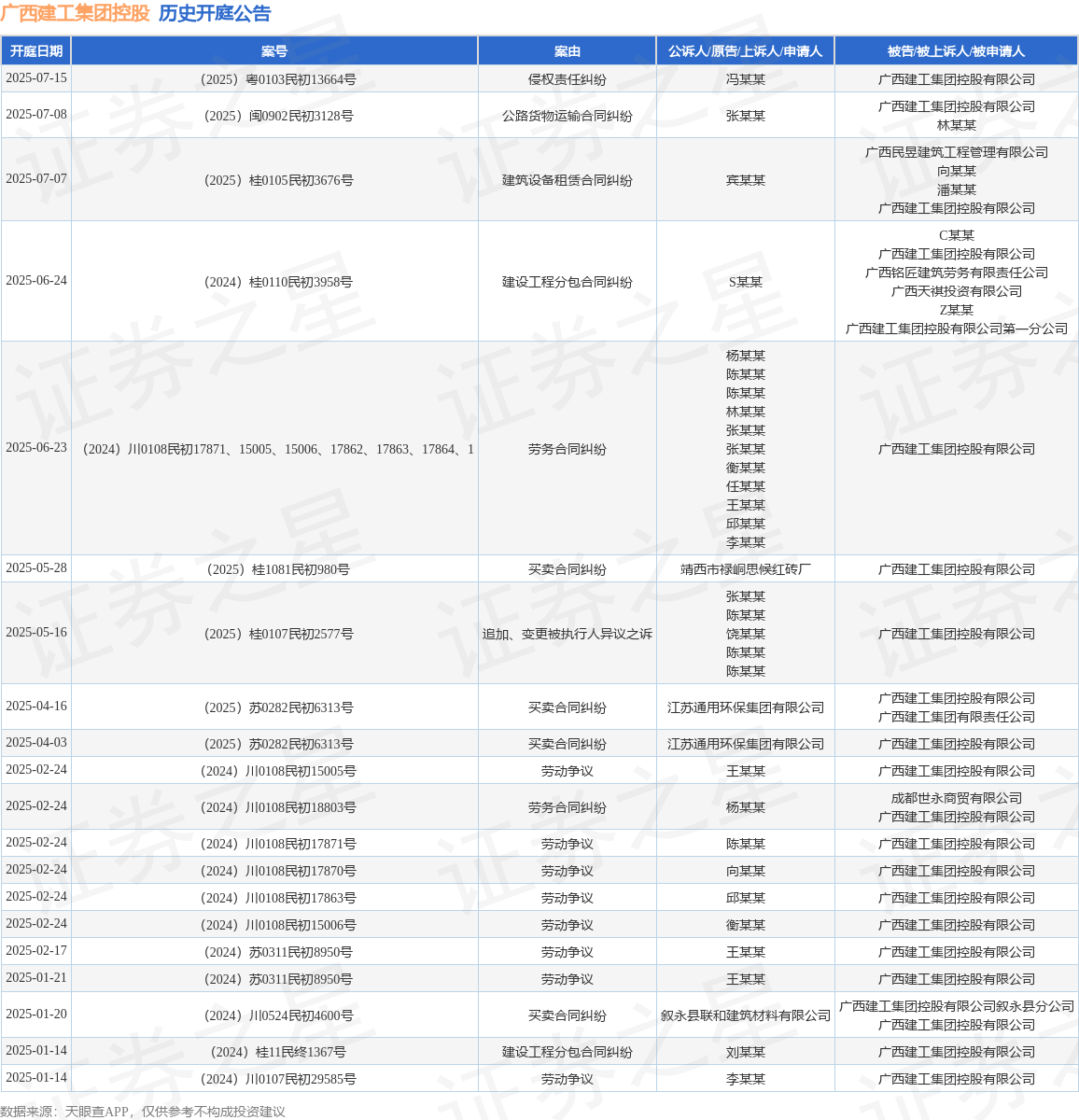Click defendant 广西民昱建筑工程管理有限公司
The image size is (1079, 1120).
957,152
